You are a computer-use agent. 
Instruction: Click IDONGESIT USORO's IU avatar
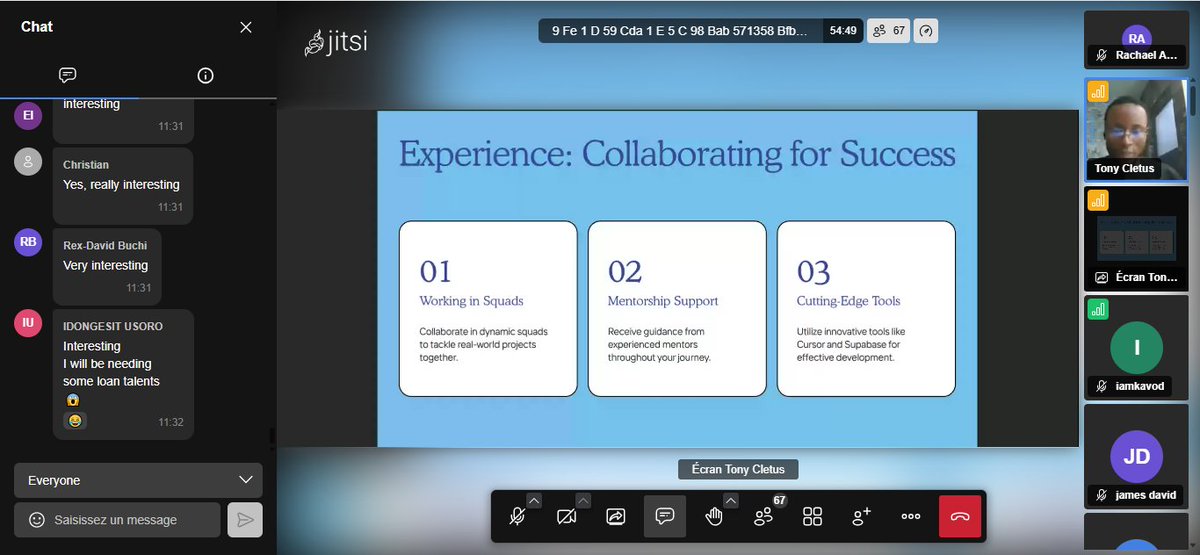click(29, 324)
